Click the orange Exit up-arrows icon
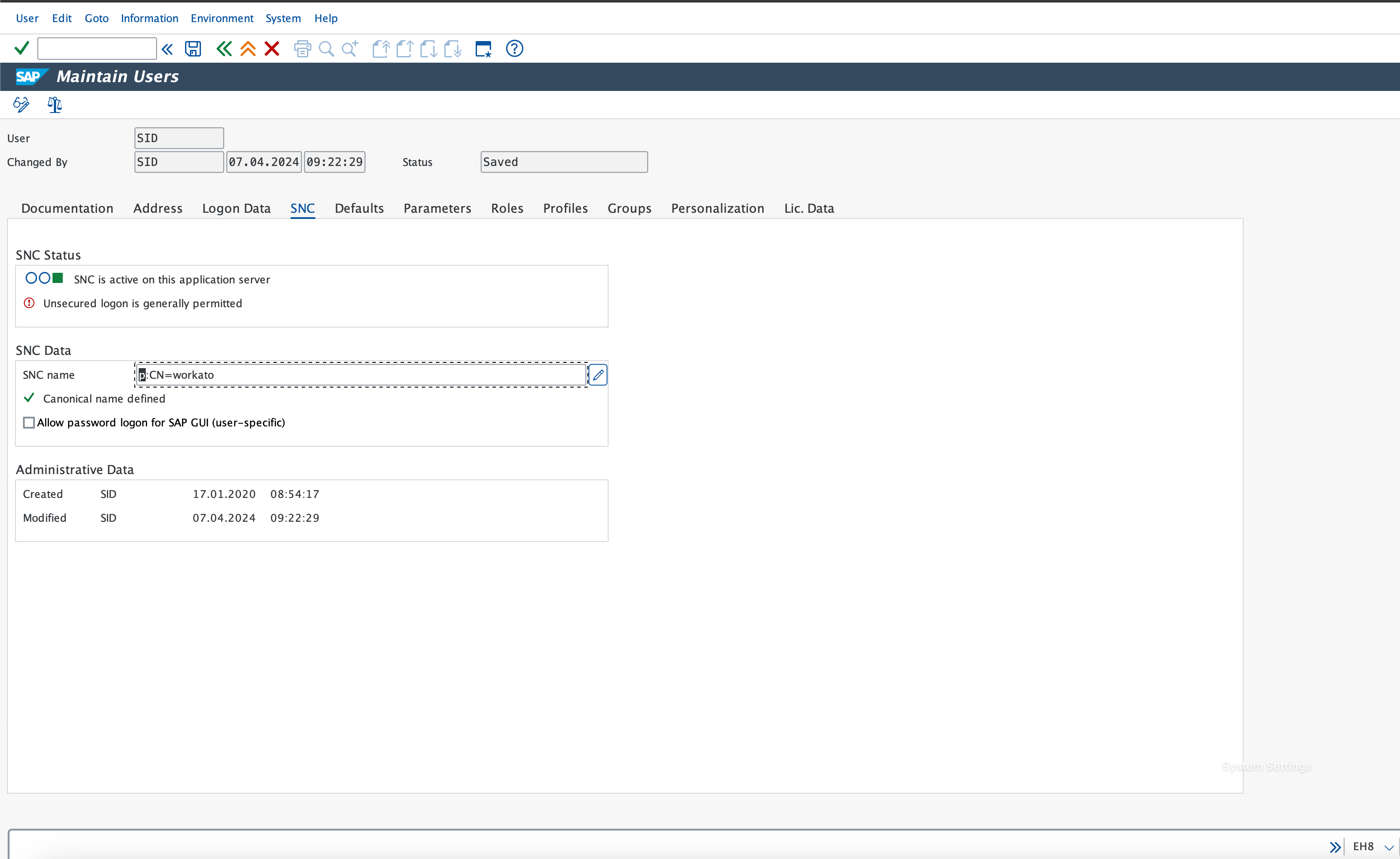This screenshot has height=859, width=1400. [x=248, y=49]
